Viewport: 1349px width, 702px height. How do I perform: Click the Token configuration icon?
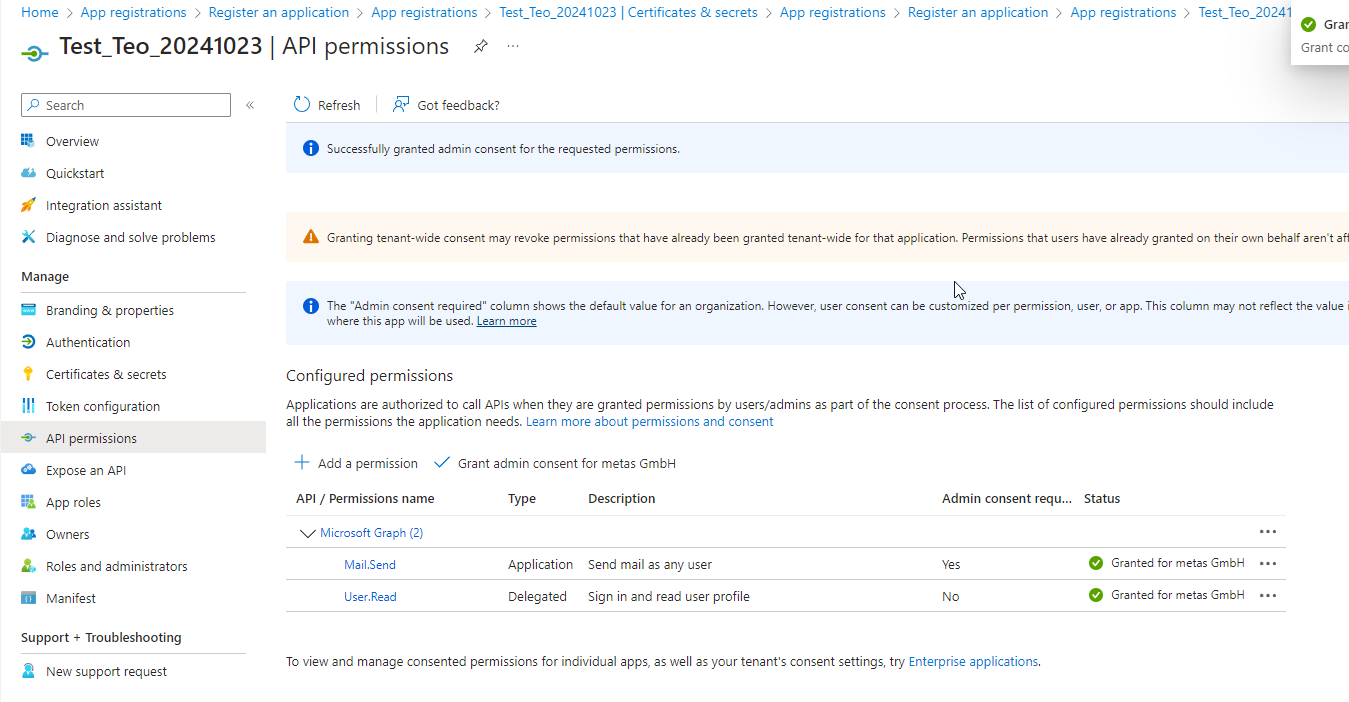[x=28, y=406]
